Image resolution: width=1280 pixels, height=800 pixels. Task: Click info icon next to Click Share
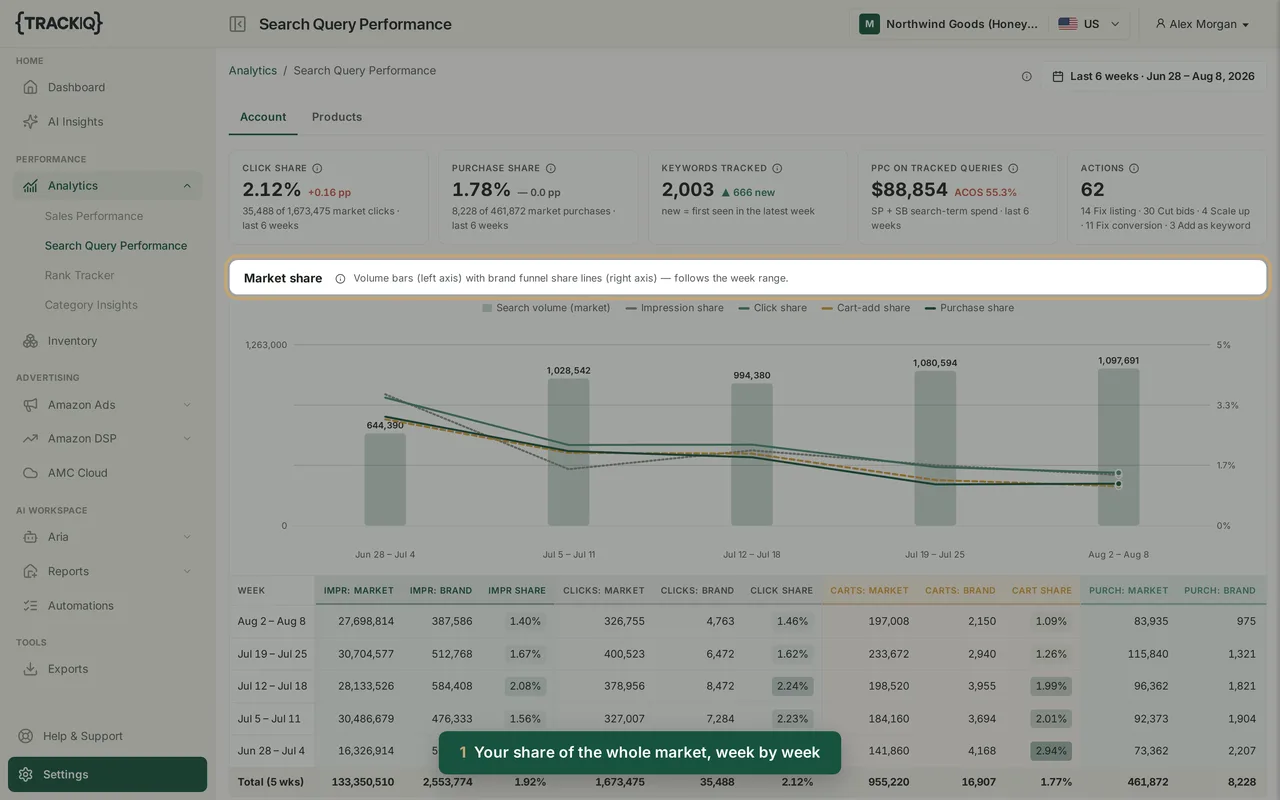coord(317,168)
